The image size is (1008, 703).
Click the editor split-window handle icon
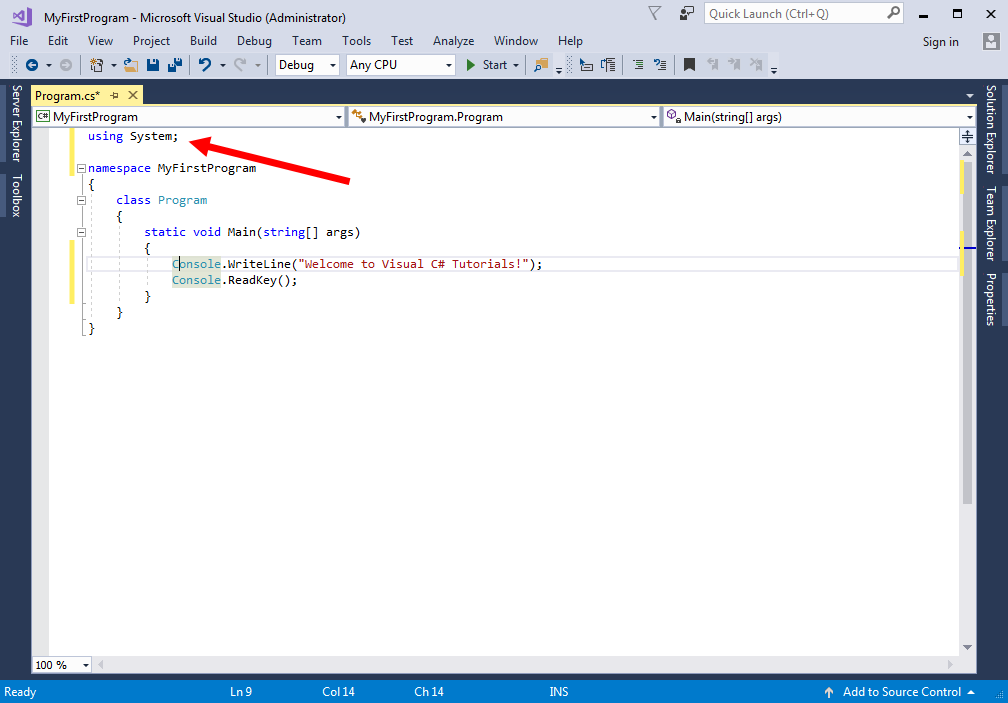point(967,136)
